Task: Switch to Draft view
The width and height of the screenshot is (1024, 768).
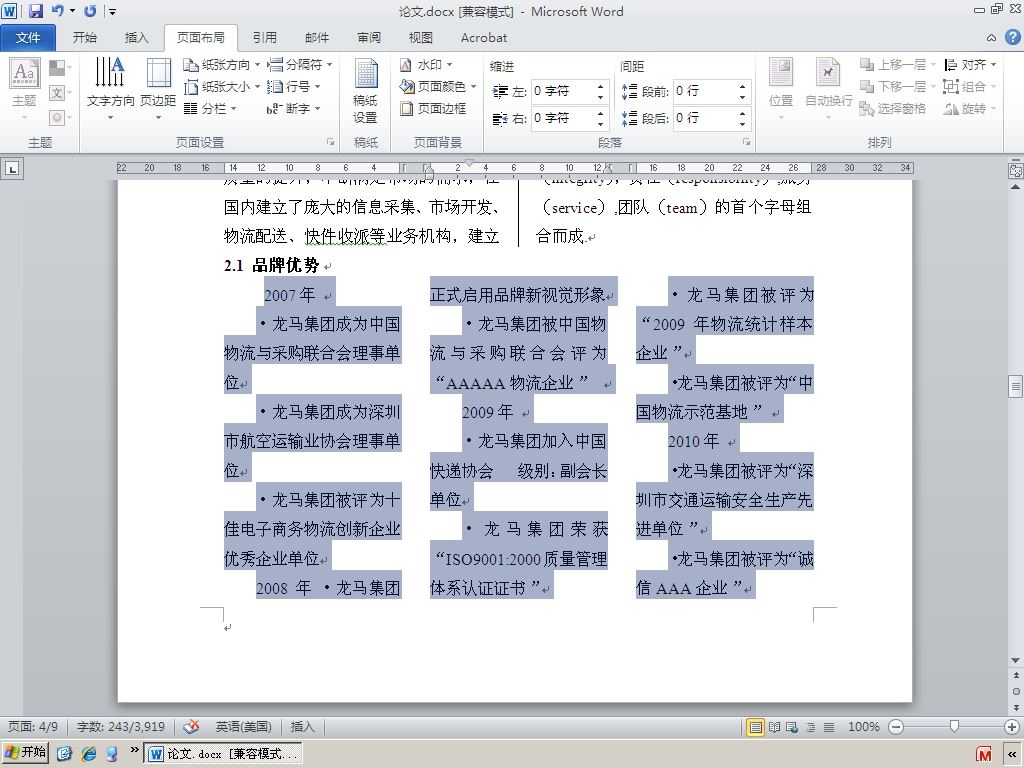Action: 829,727
